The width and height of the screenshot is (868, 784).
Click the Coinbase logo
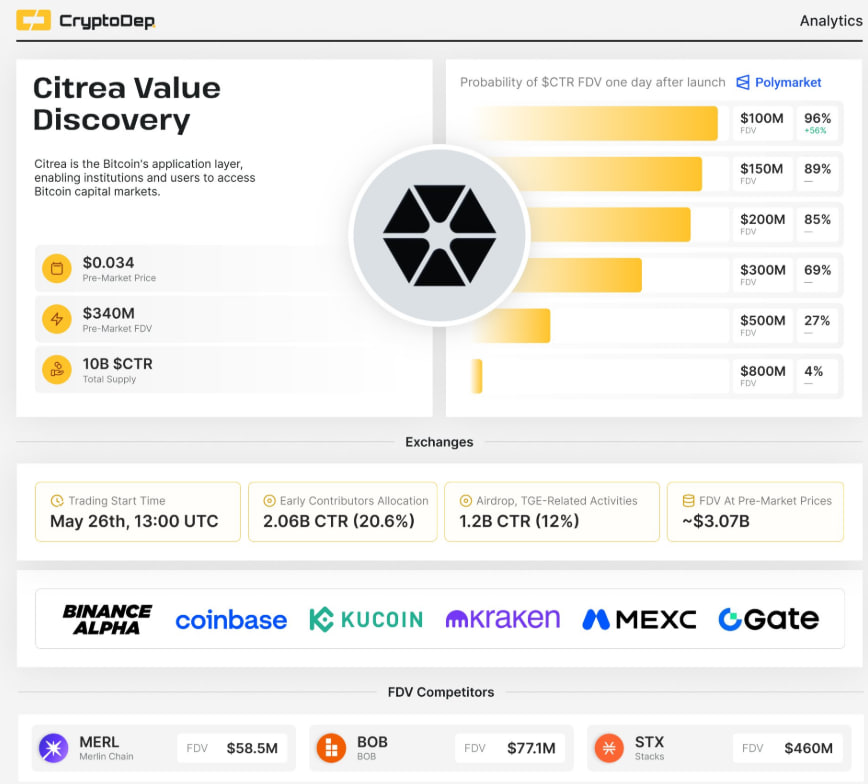coord(231,620)
